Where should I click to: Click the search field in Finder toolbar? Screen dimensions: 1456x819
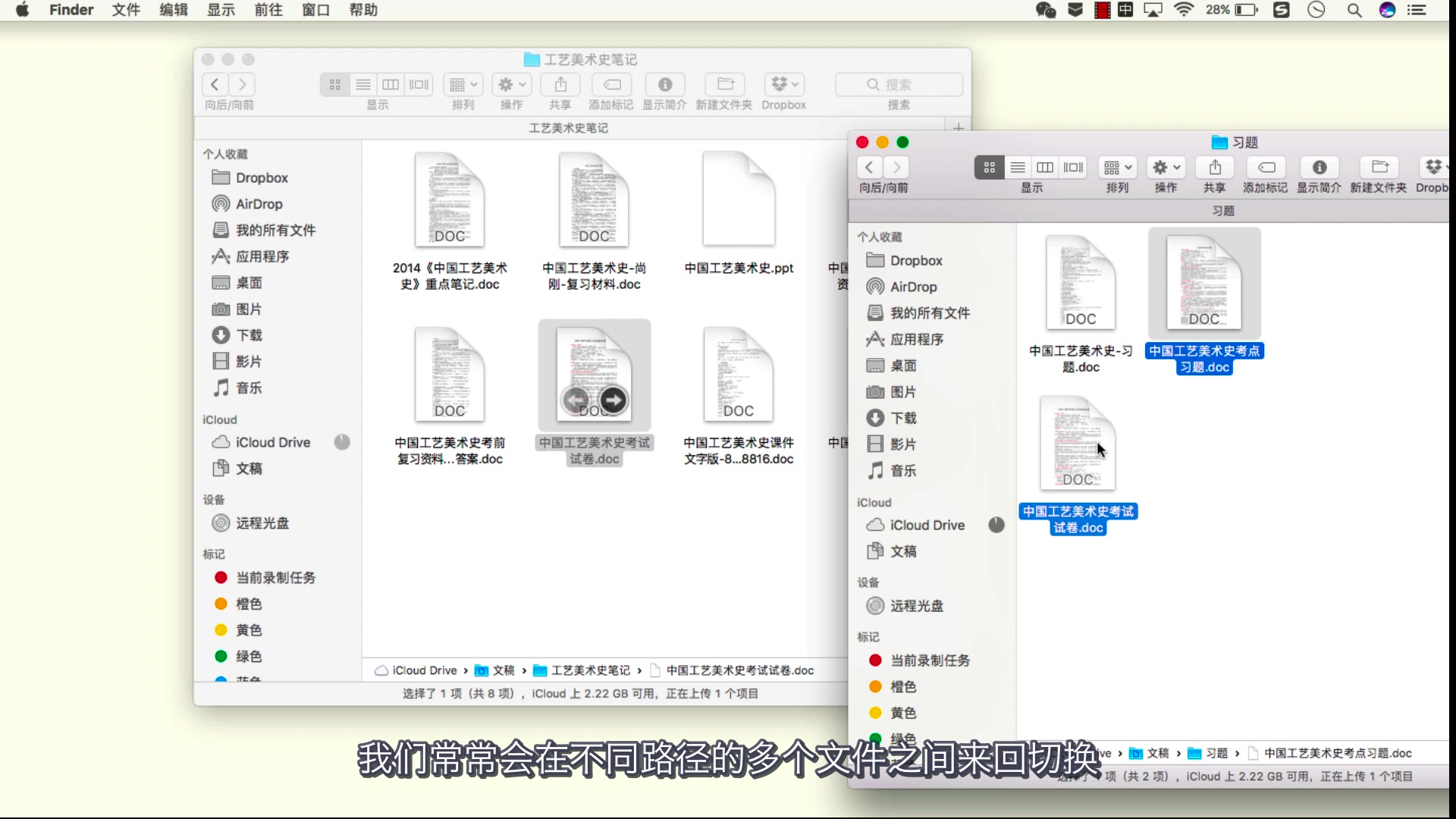tap(898, 84)
